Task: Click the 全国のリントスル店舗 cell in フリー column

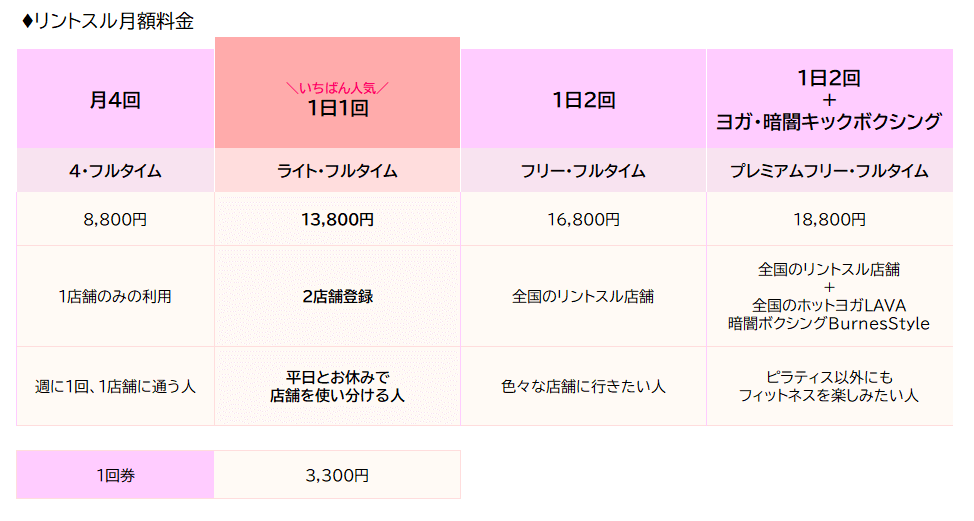Action: click(583, 296)
